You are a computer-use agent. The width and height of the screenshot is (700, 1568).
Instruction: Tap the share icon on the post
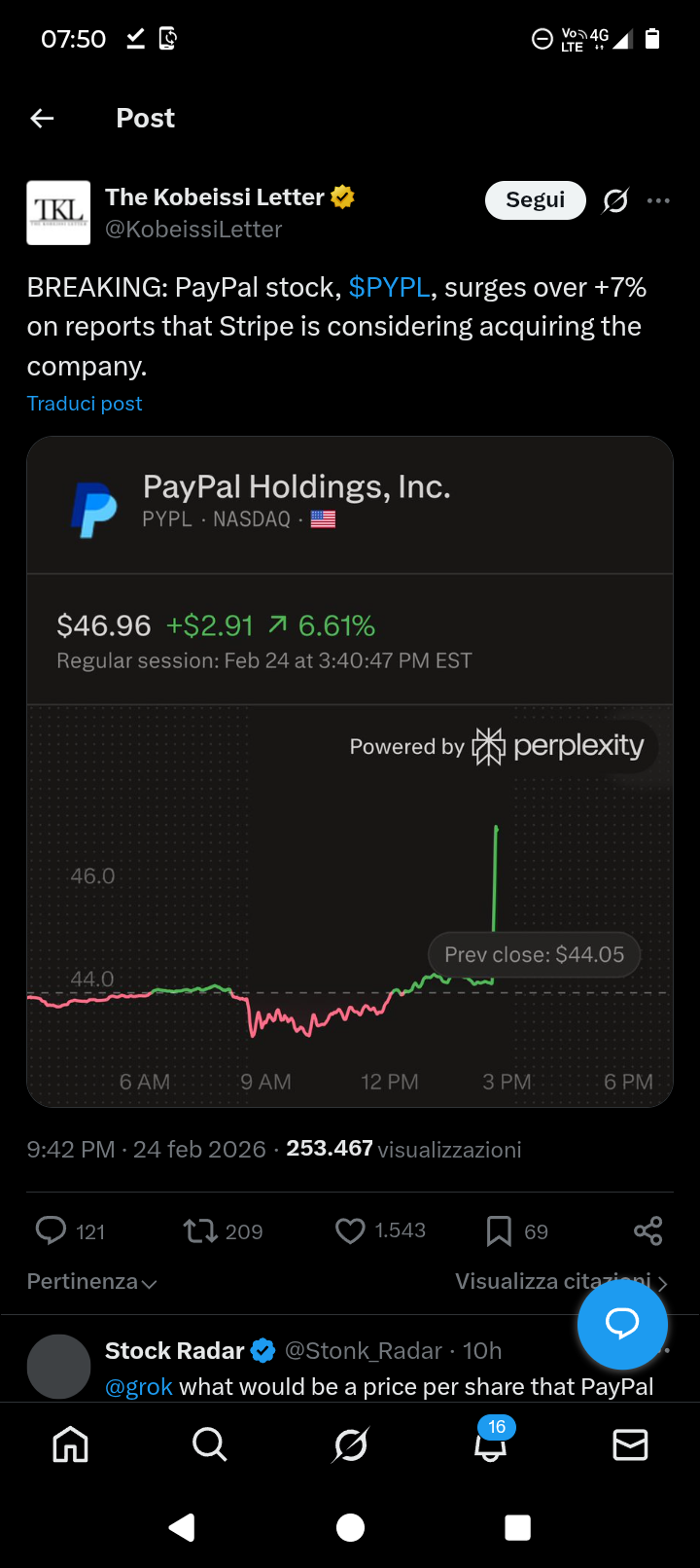[x=647, y=1230]
